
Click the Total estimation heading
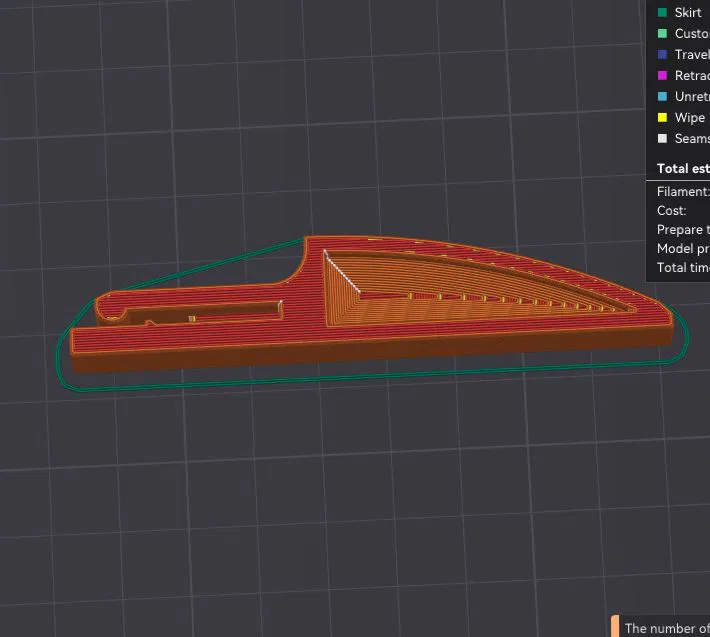[x=683, y=168]
